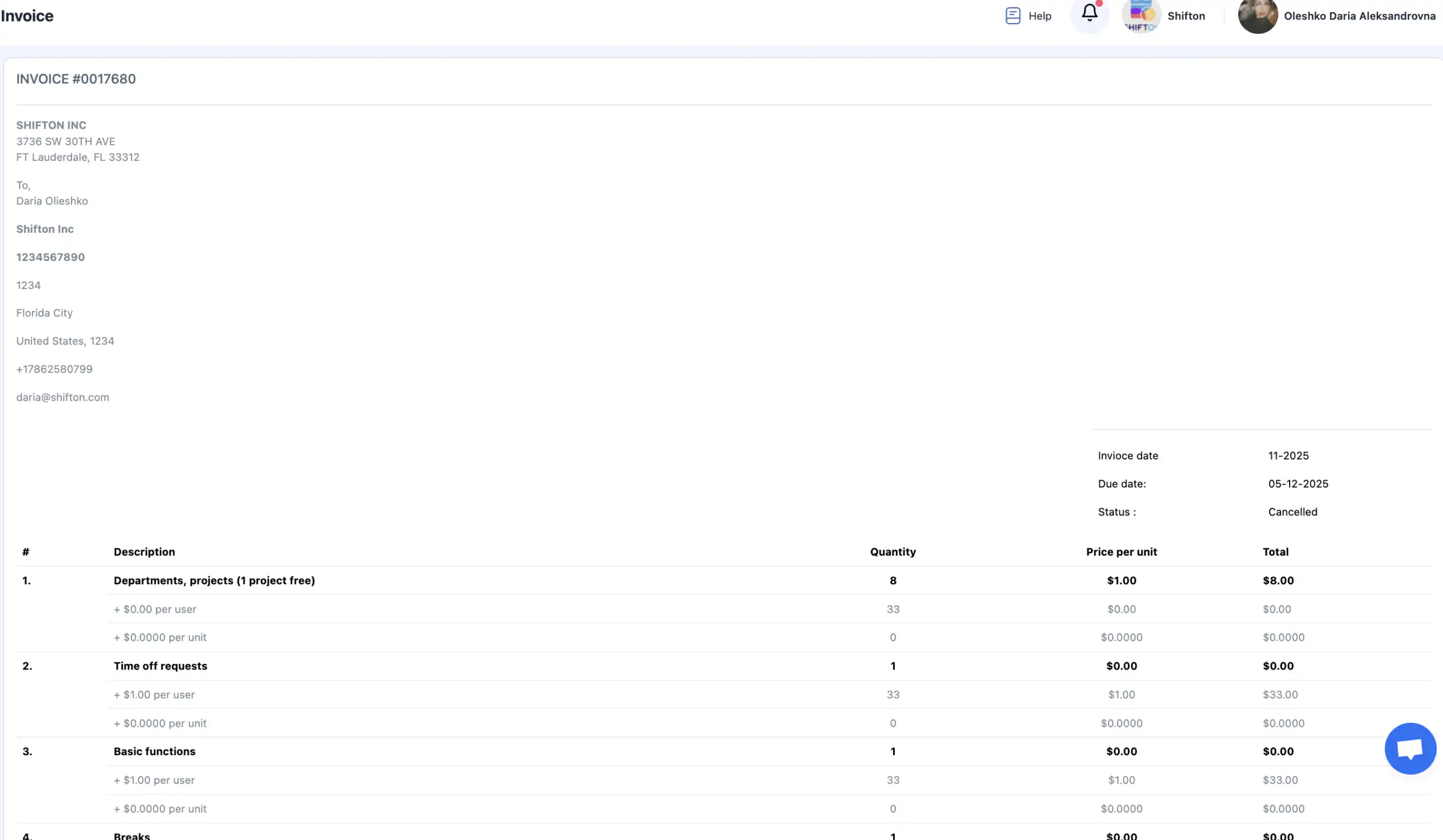Click the Cancelled status value
Viewport: 1443px width, 840px height.
click(x=1292, y=512)
